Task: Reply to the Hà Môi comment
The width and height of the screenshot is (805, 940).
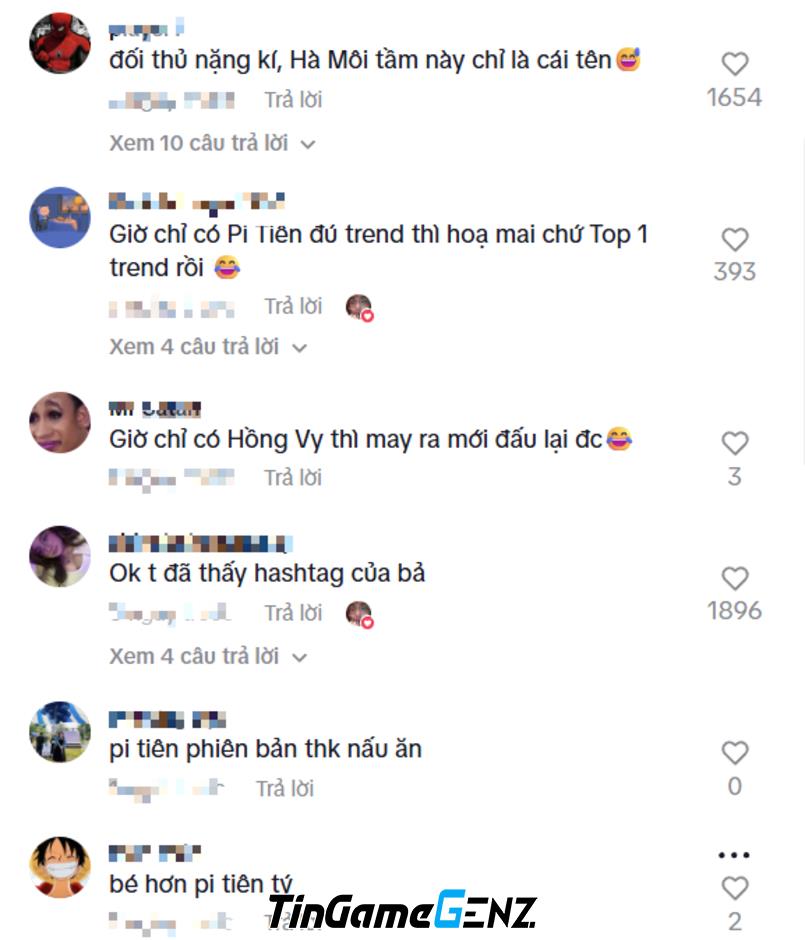Action: (293, 100)
